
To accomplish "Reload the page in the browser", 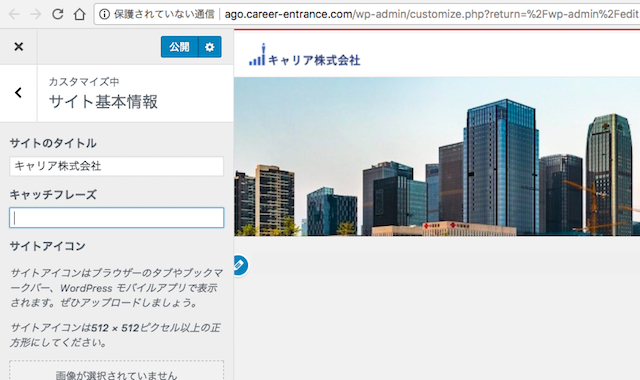I will click(x=58, y=14).
